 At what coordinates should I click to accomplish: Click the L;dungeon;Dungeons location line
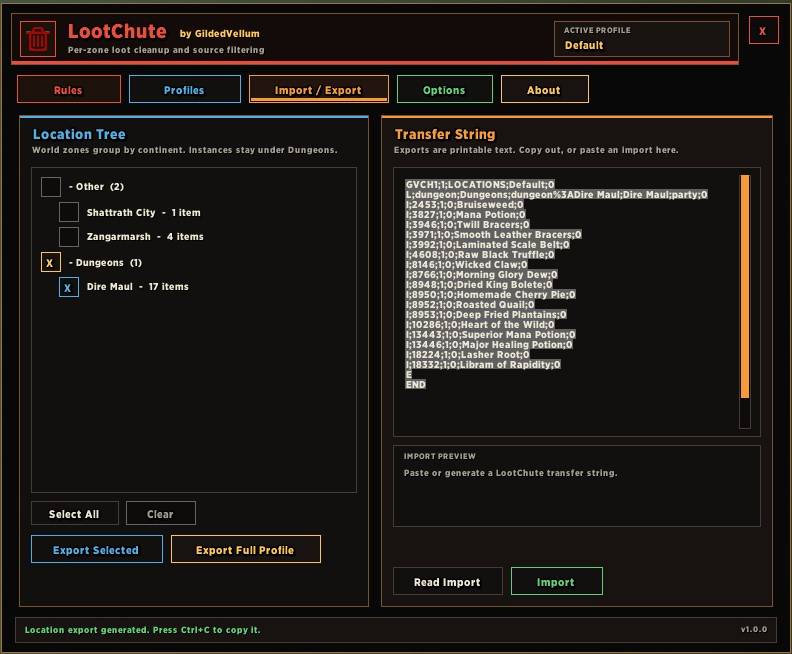pos(556,194)
